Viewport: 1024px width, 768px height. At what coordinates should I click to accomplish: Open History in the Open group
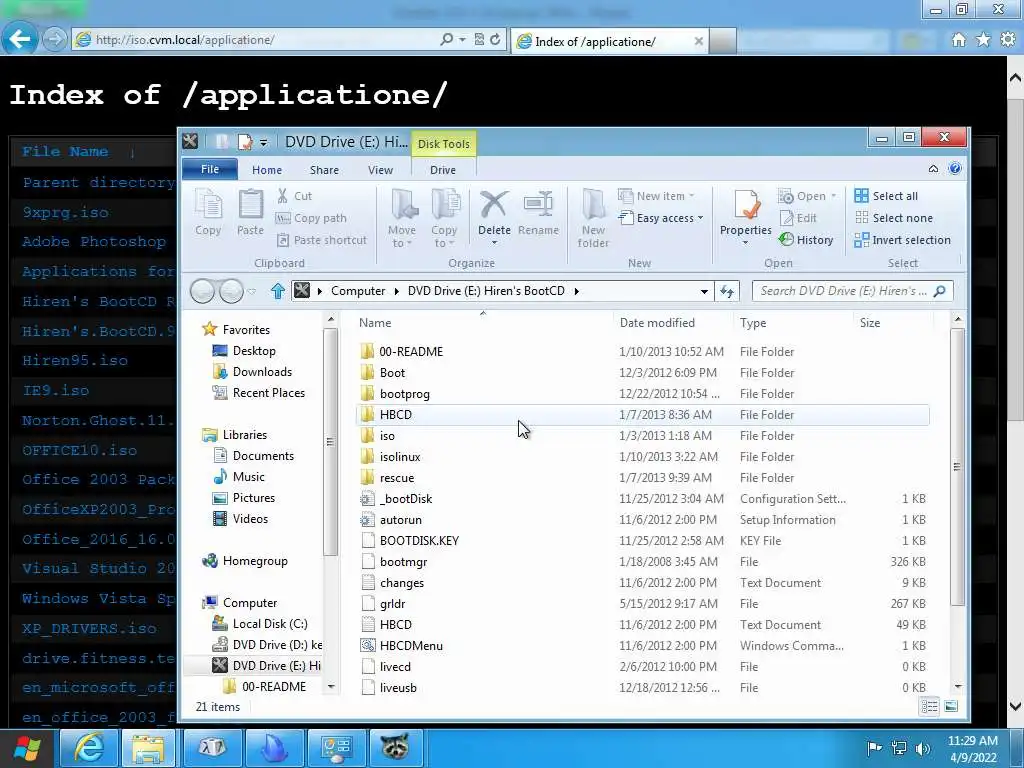[x=806, y=240]
